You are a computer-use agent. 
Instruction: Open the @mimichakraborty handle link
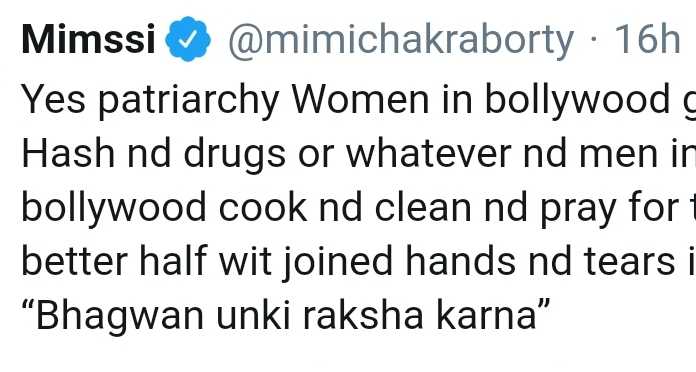(x=401, y=41)
